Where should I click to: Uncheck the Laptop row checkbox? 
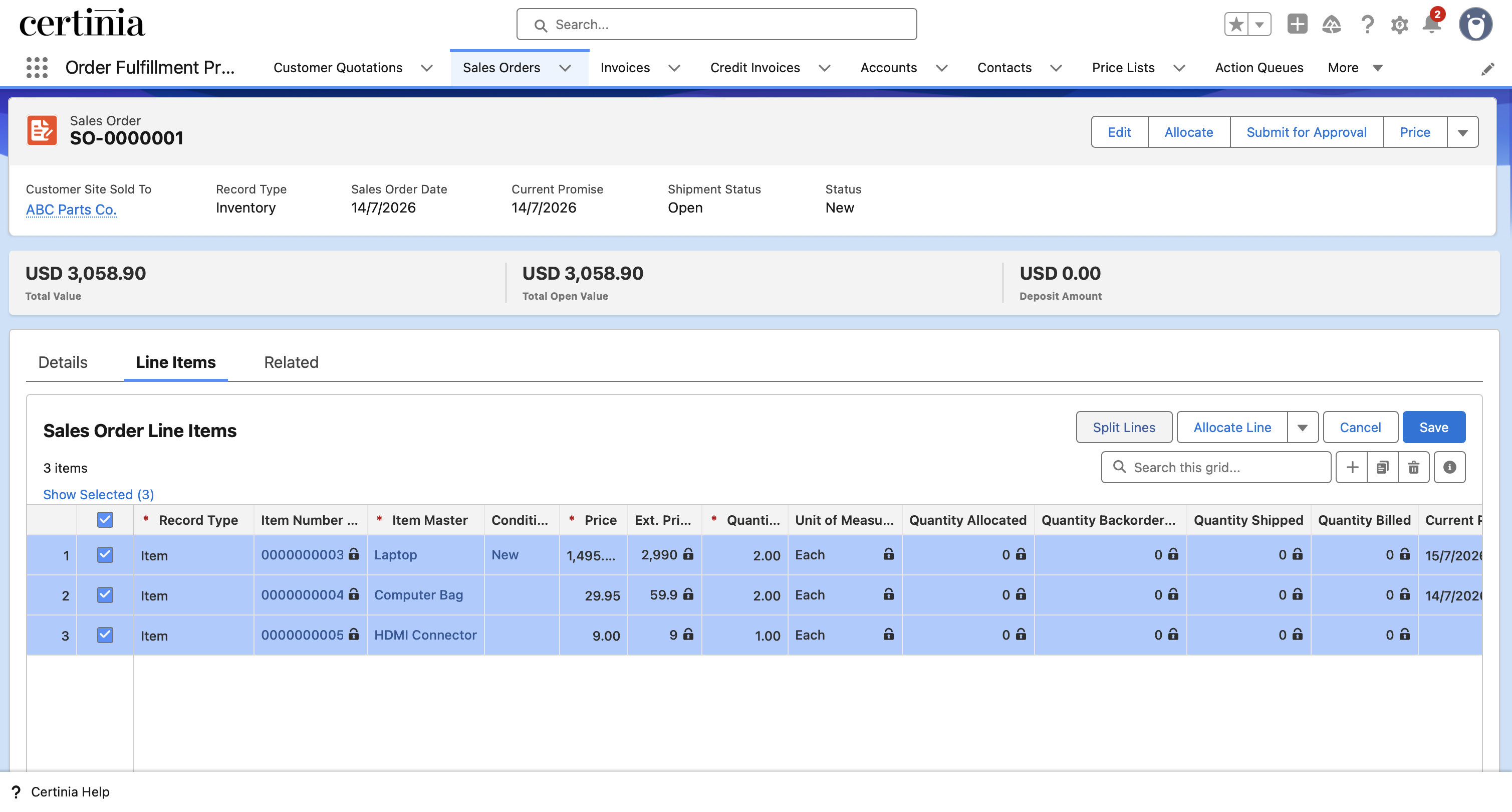105,554
